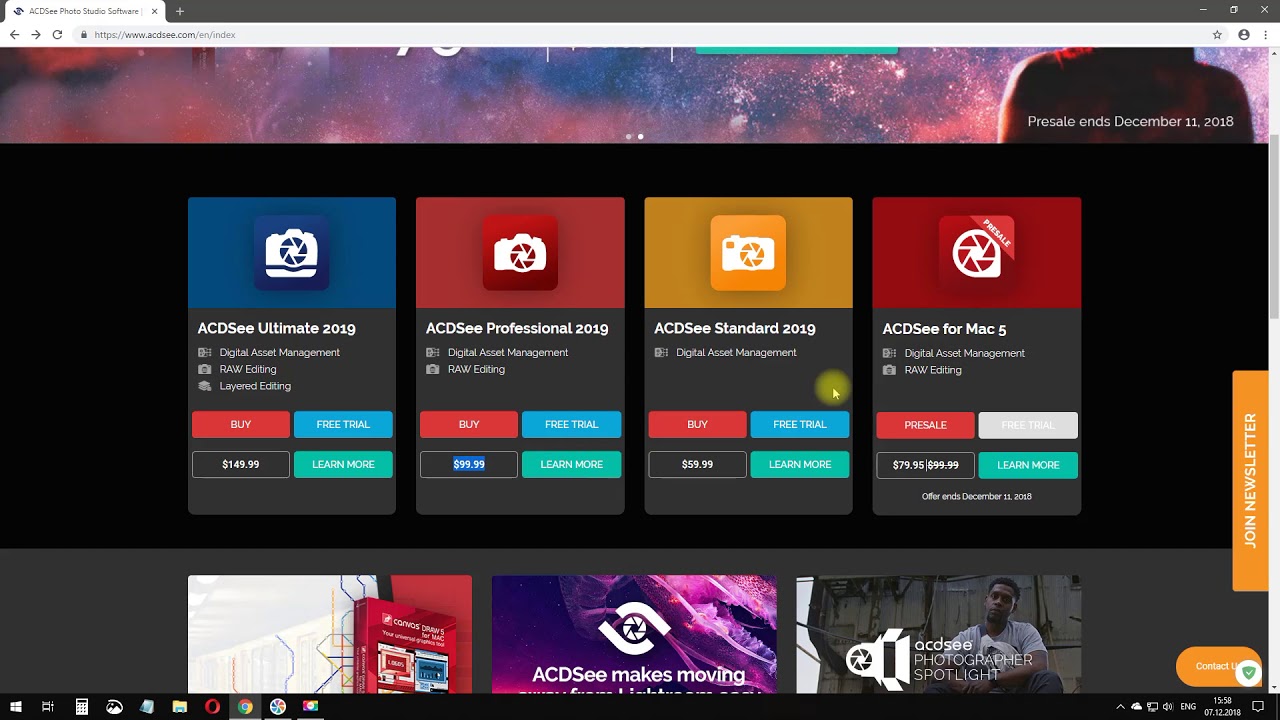The width and height of the screenshot is (1280, 720).
Task: Open Task View in the taskbar
Action: coord(47,706)
